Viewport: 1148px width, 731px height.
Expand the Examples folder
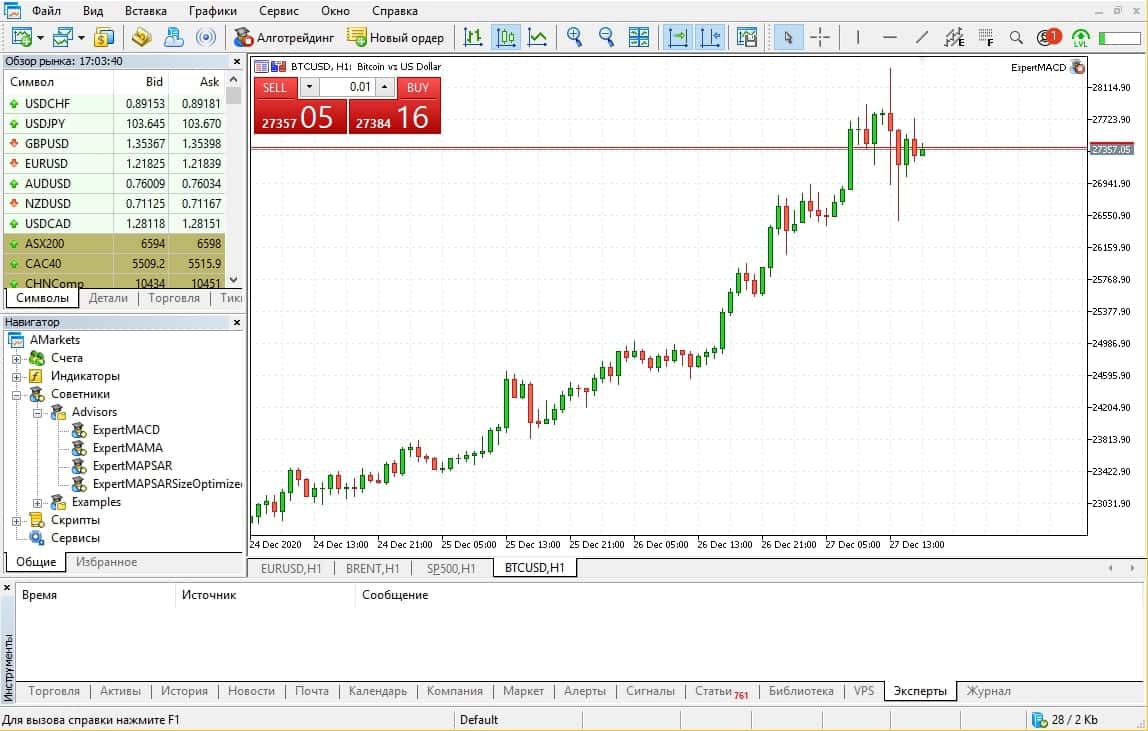coord(37,503)
